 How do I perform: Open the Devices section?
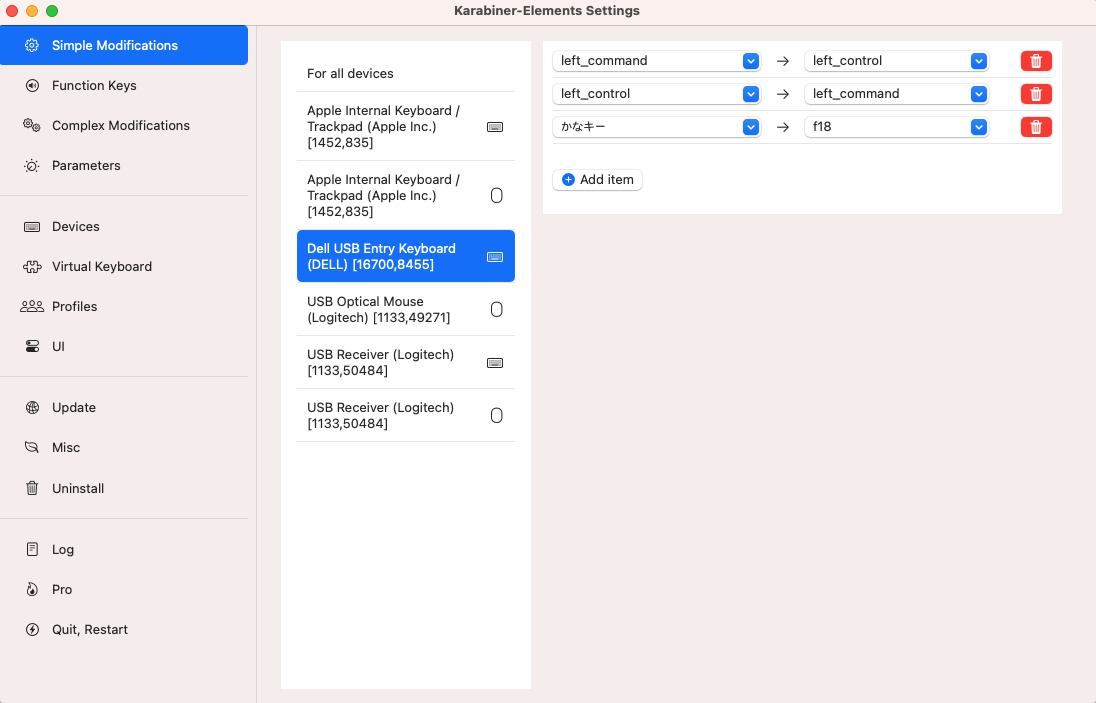[x=124, y=226]
